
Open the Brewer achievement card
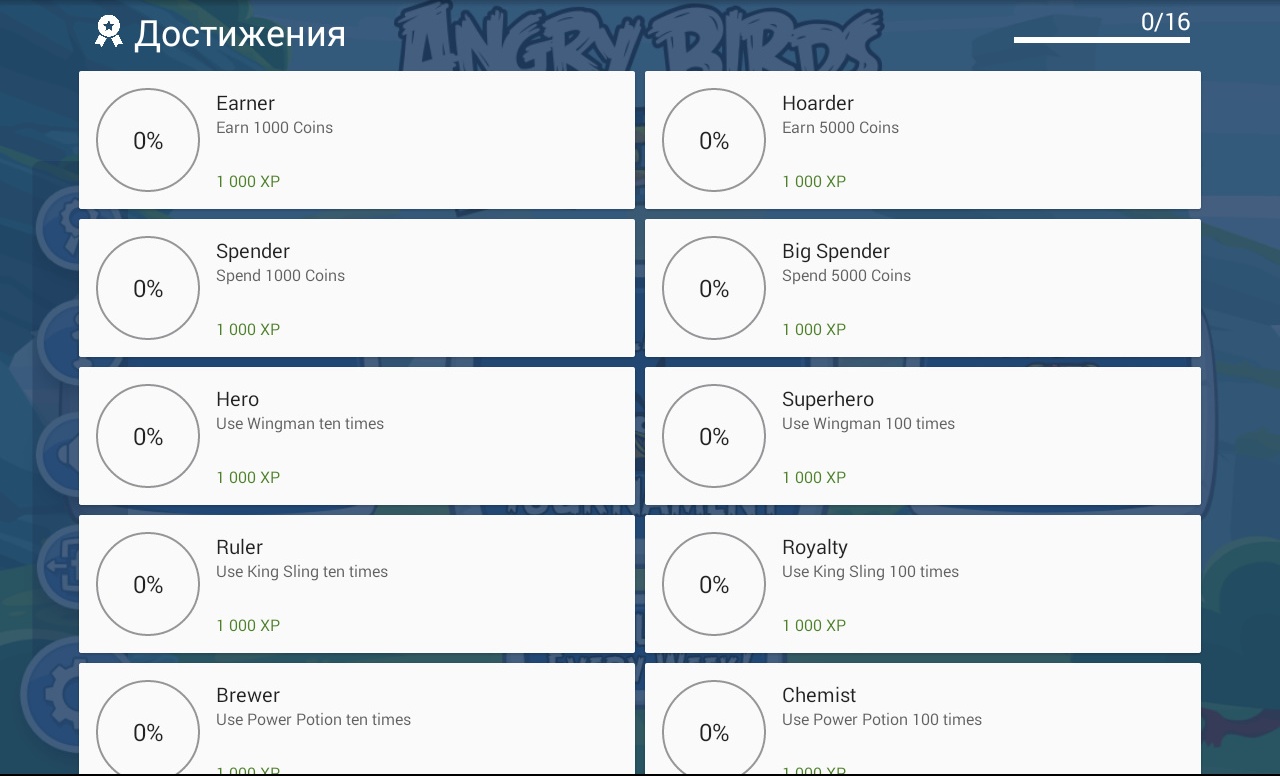[x=357, y=719]
